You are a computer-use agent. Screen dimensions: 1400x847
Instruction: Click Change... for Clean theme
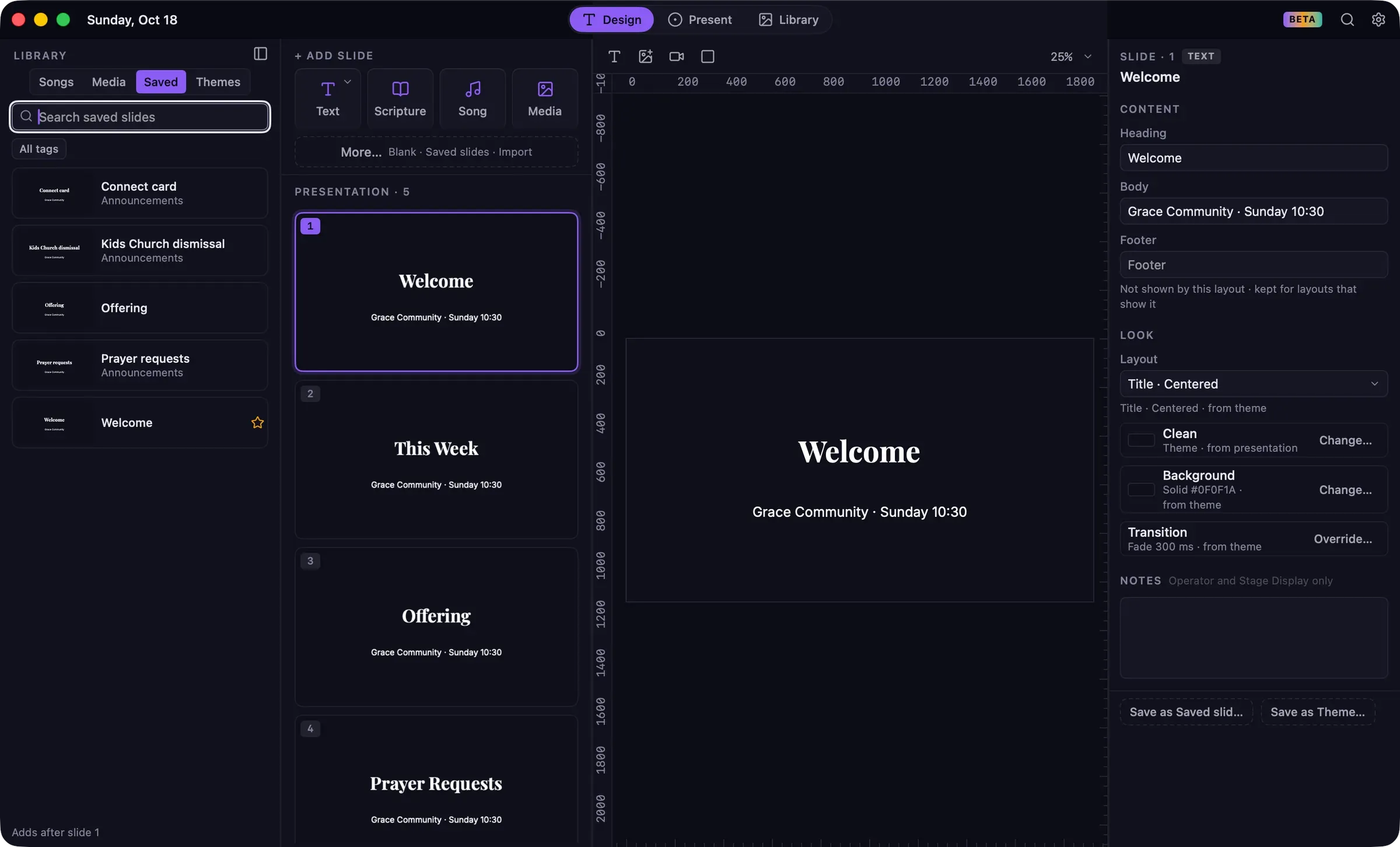(1345, 440)
